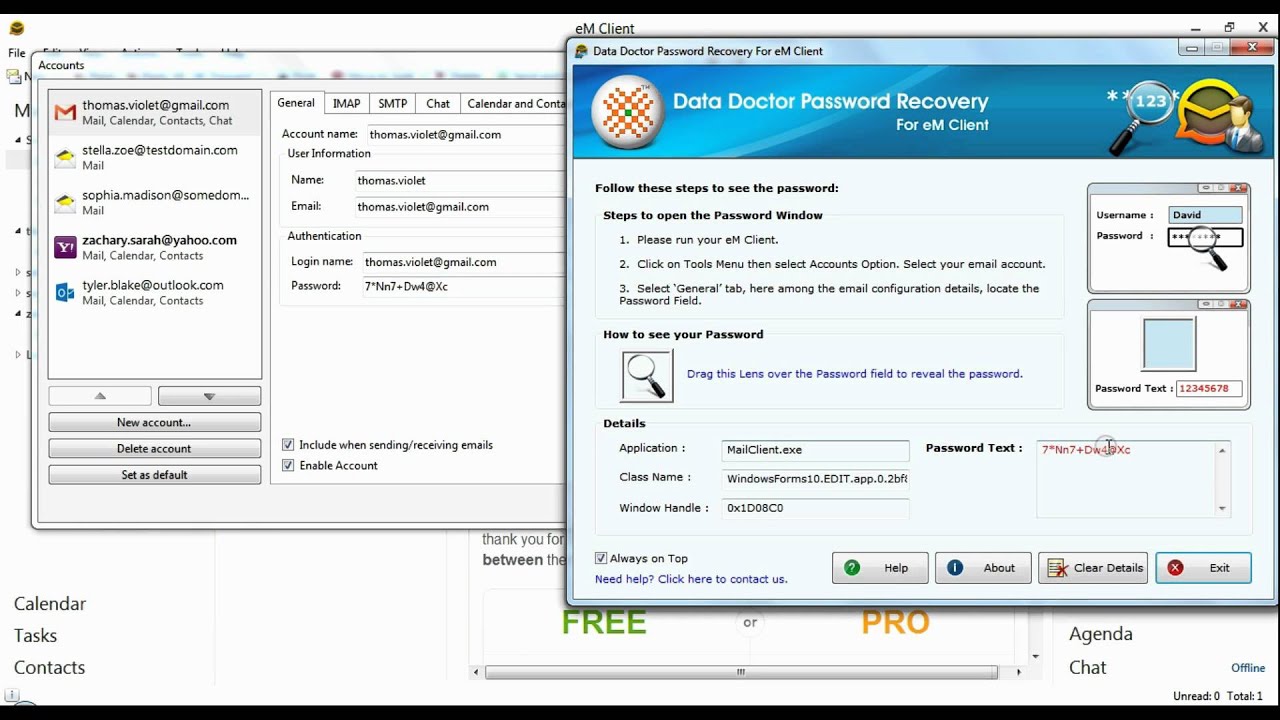Click the New account... button

[x=154, y=423]
